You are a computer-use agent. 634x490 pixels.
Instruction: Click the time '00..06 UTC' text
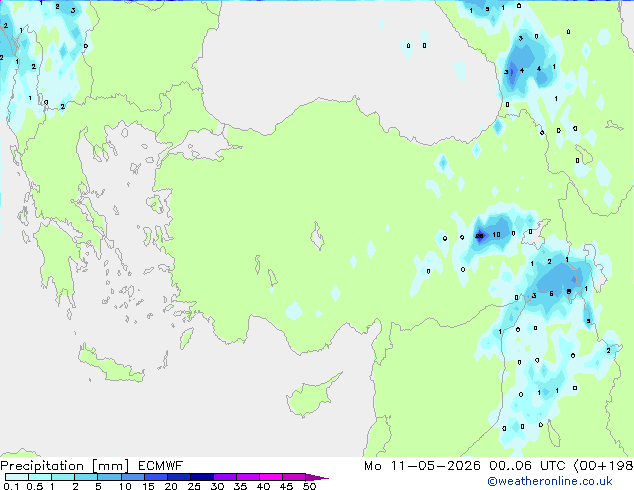527,466
